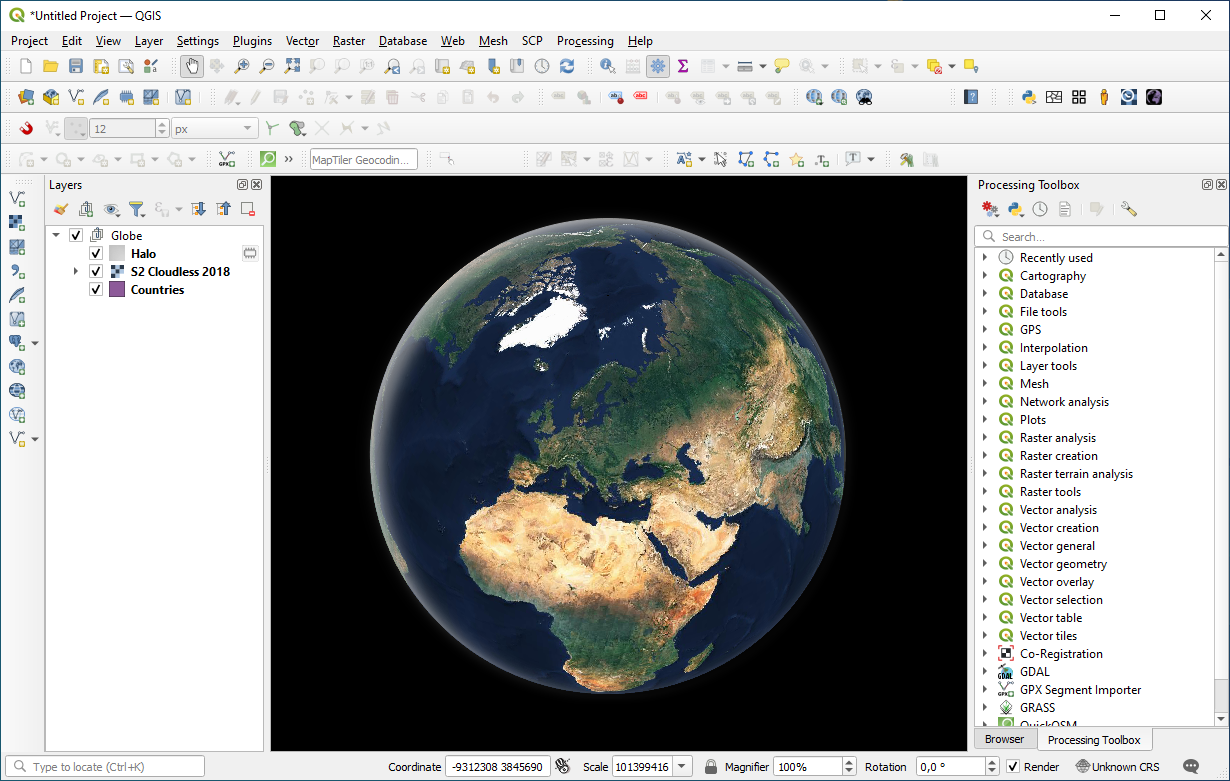The image size is (1230, 781).
Task: Switch to the Browser tab
Action: pos(1004,739)
